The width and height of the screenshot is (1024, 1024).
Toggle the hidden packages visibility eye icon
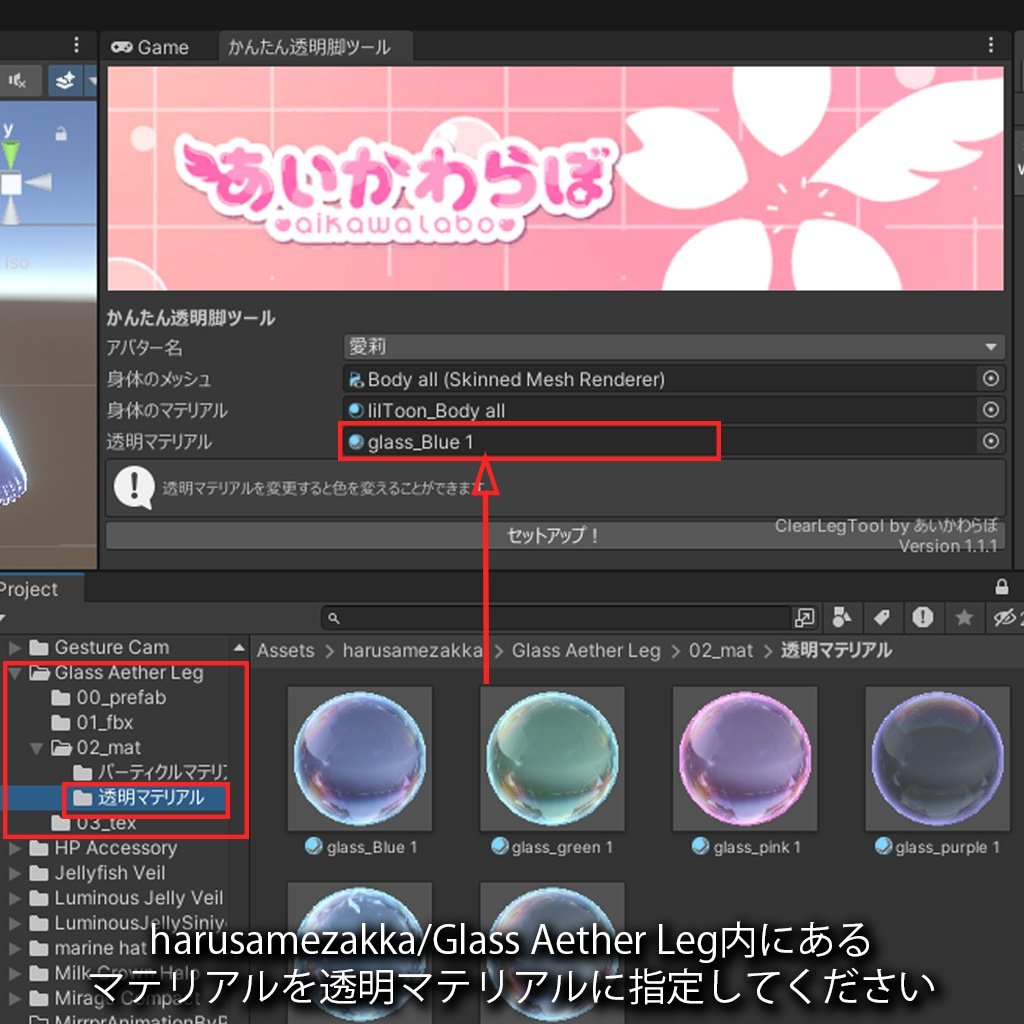click(x=1005, y=618)
